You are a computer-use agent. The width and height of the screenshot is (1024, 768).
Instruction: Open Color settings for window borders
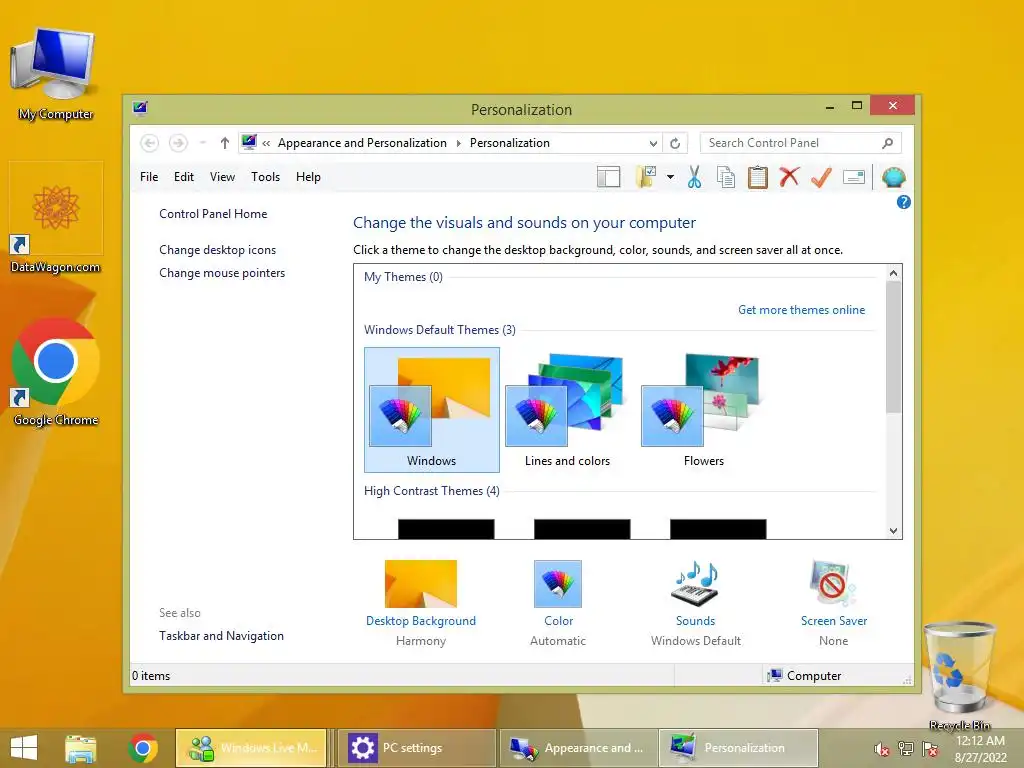click(x=558, y=602)
